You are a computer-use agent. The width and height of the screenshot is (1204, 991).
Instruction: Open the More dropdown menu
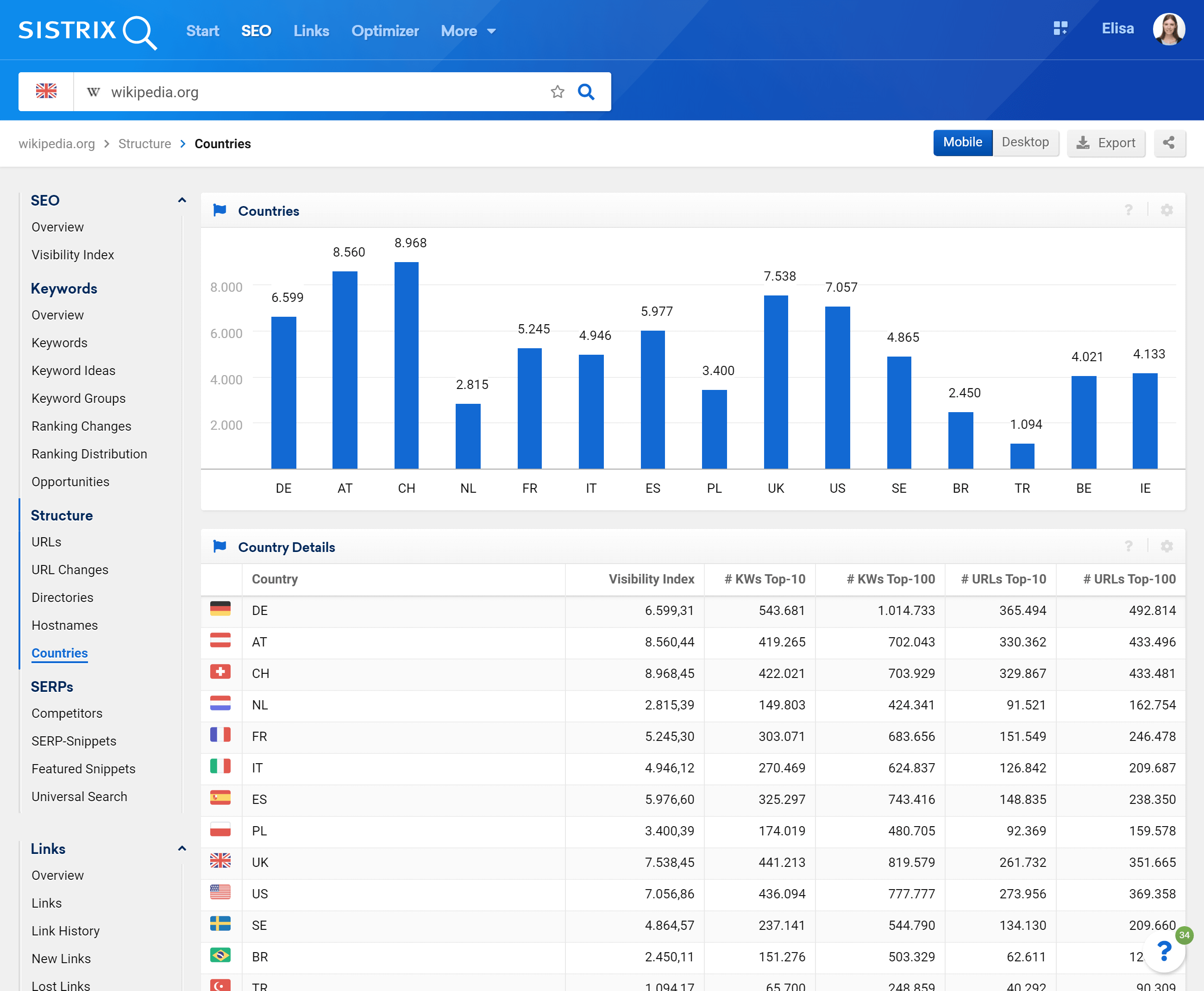[x=468, y=31]
